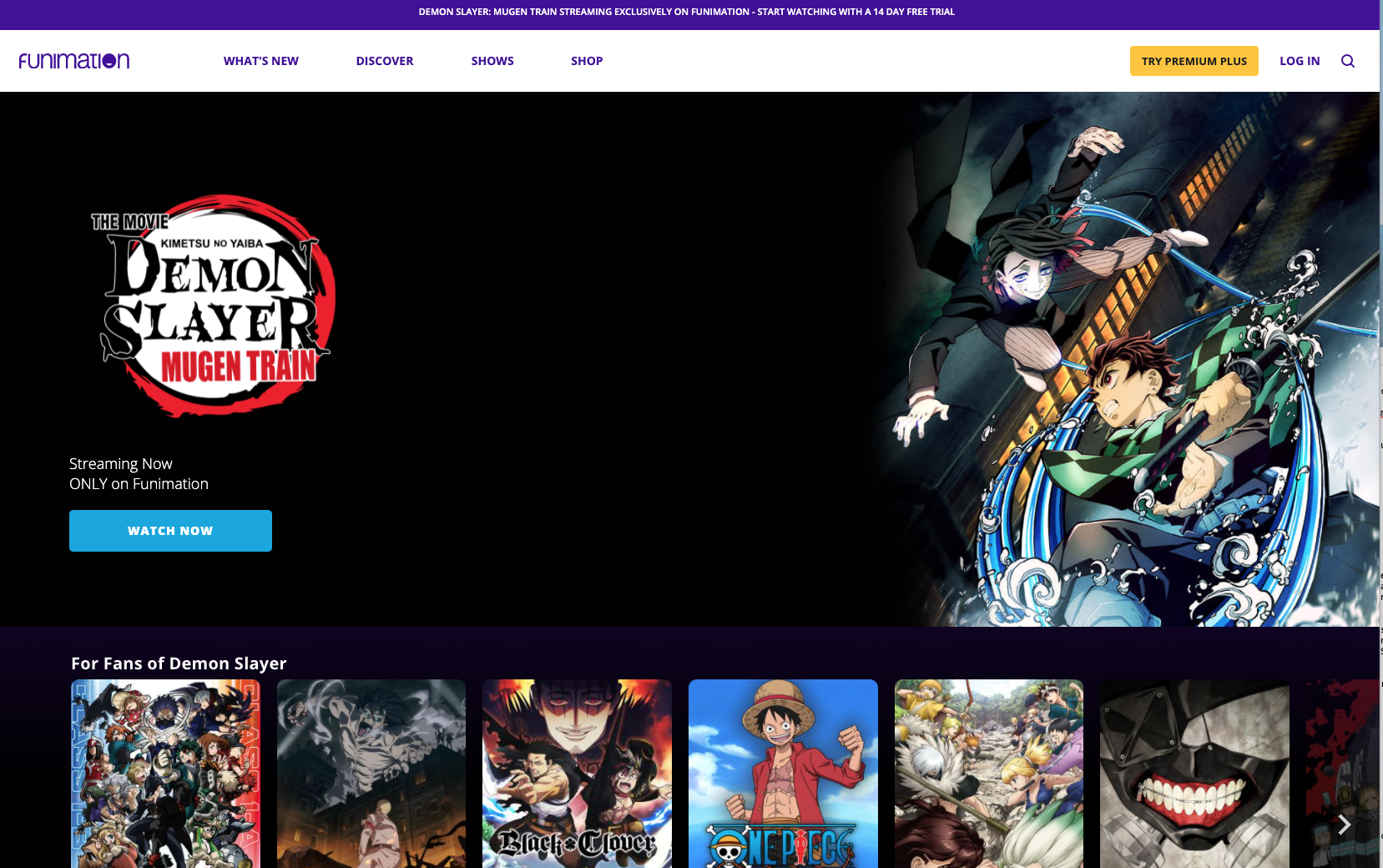Viewport: 1383px width, 868px height.
Task: Select the My Hero Academia poster thumbnail
Action: tap(165, 774)
